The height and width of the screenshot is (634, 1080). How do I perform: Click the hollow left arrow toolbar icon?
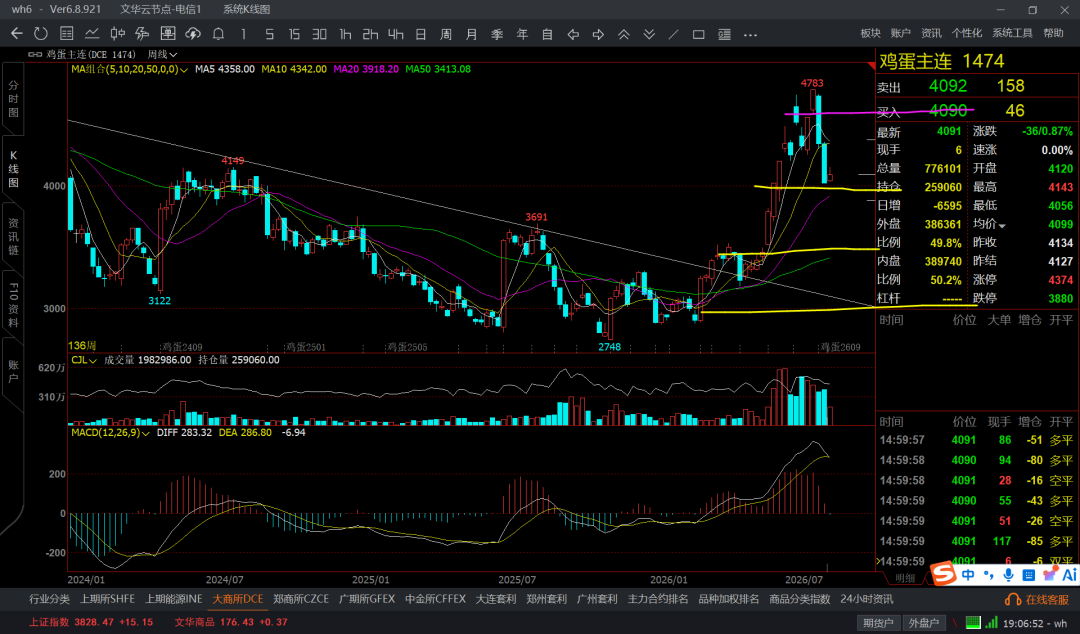tap(572, 34)
